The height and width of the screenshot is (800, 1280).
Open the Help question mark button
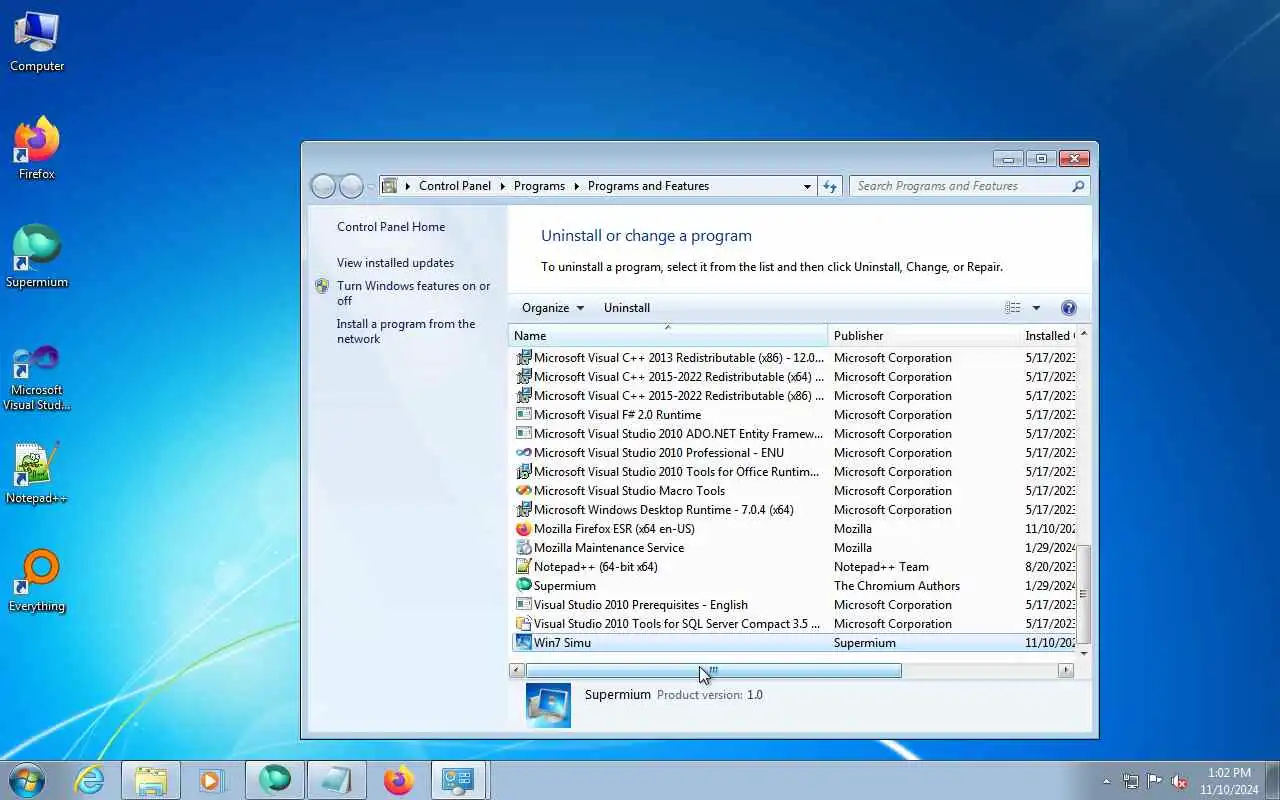click(1068, 308)
